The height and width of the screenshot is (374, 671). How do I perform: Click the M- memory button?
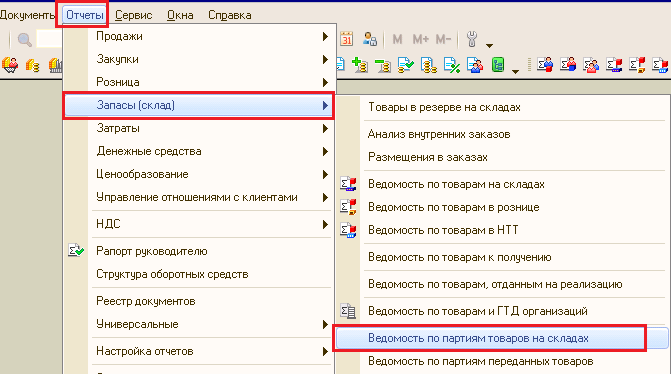[443, 39]
